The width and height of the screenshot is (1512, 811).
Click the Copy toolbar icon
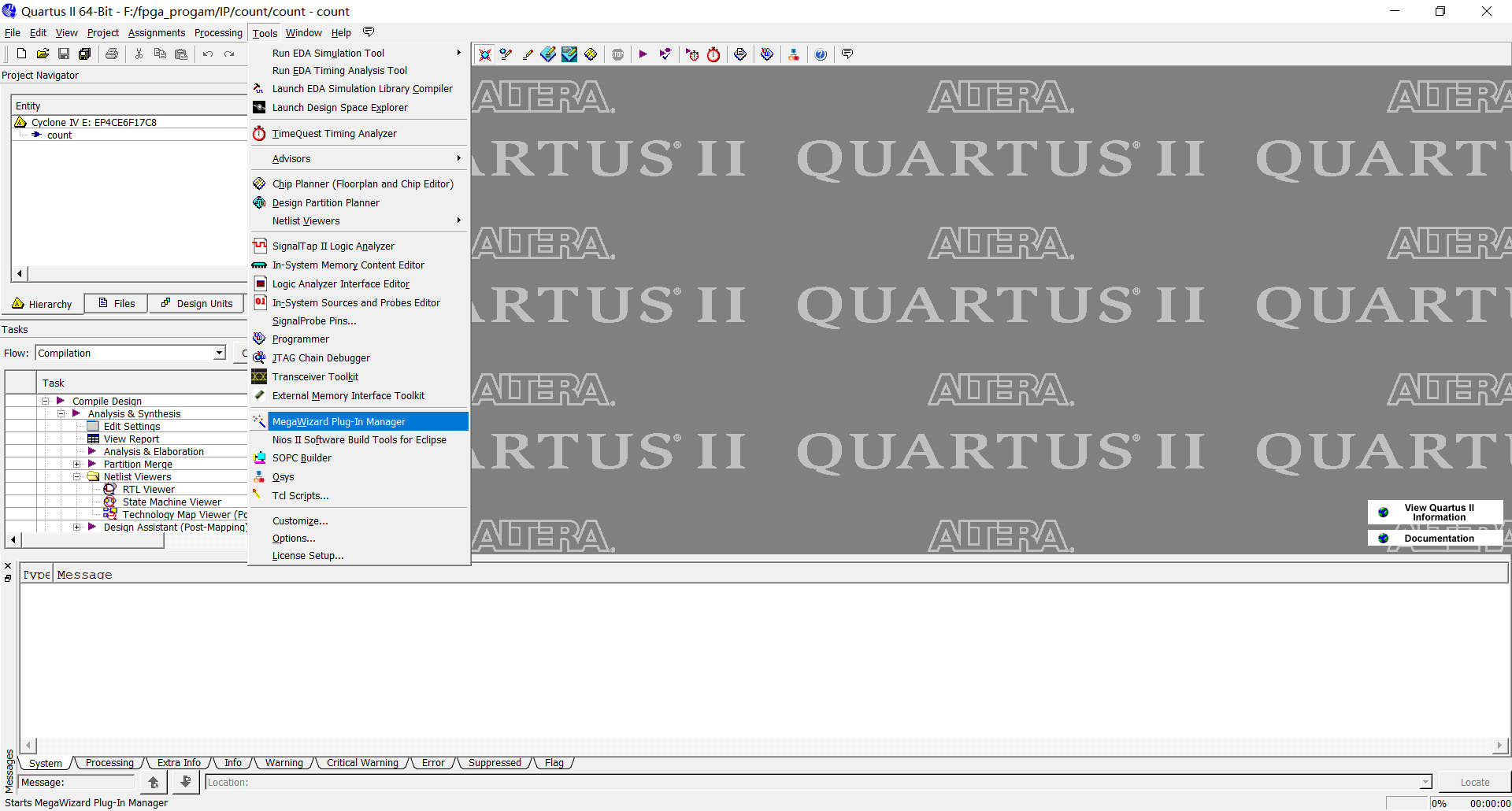click(160, 54)
